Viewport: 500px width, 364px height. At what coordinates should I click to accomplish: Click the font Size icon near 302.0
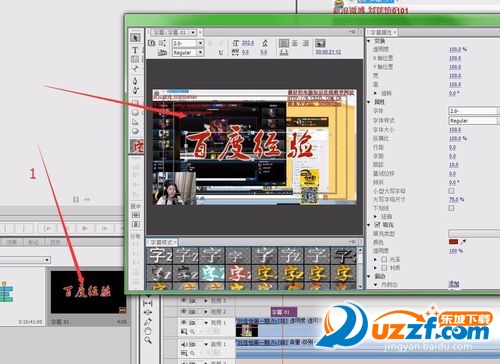236,43
